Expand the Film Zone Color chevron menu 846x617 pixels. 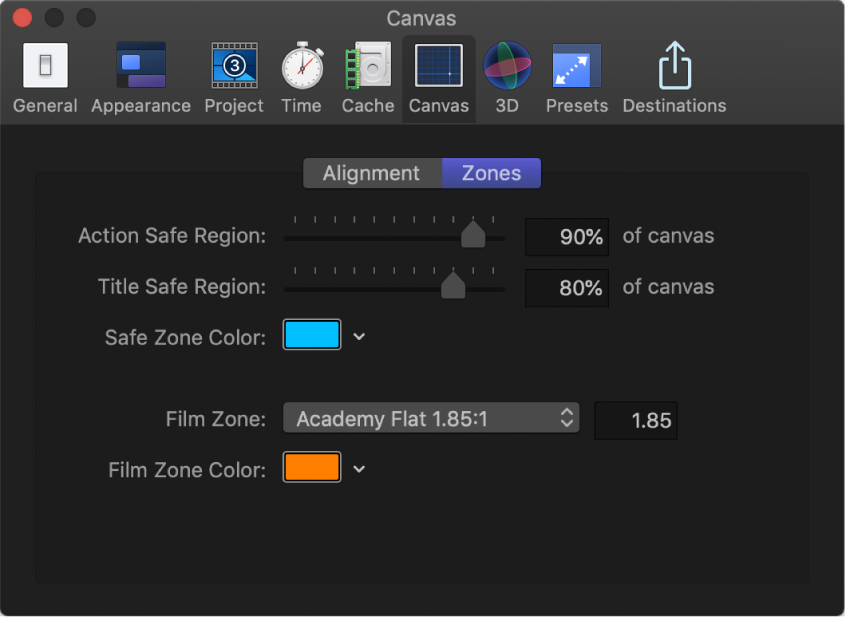tap(360, 469)
